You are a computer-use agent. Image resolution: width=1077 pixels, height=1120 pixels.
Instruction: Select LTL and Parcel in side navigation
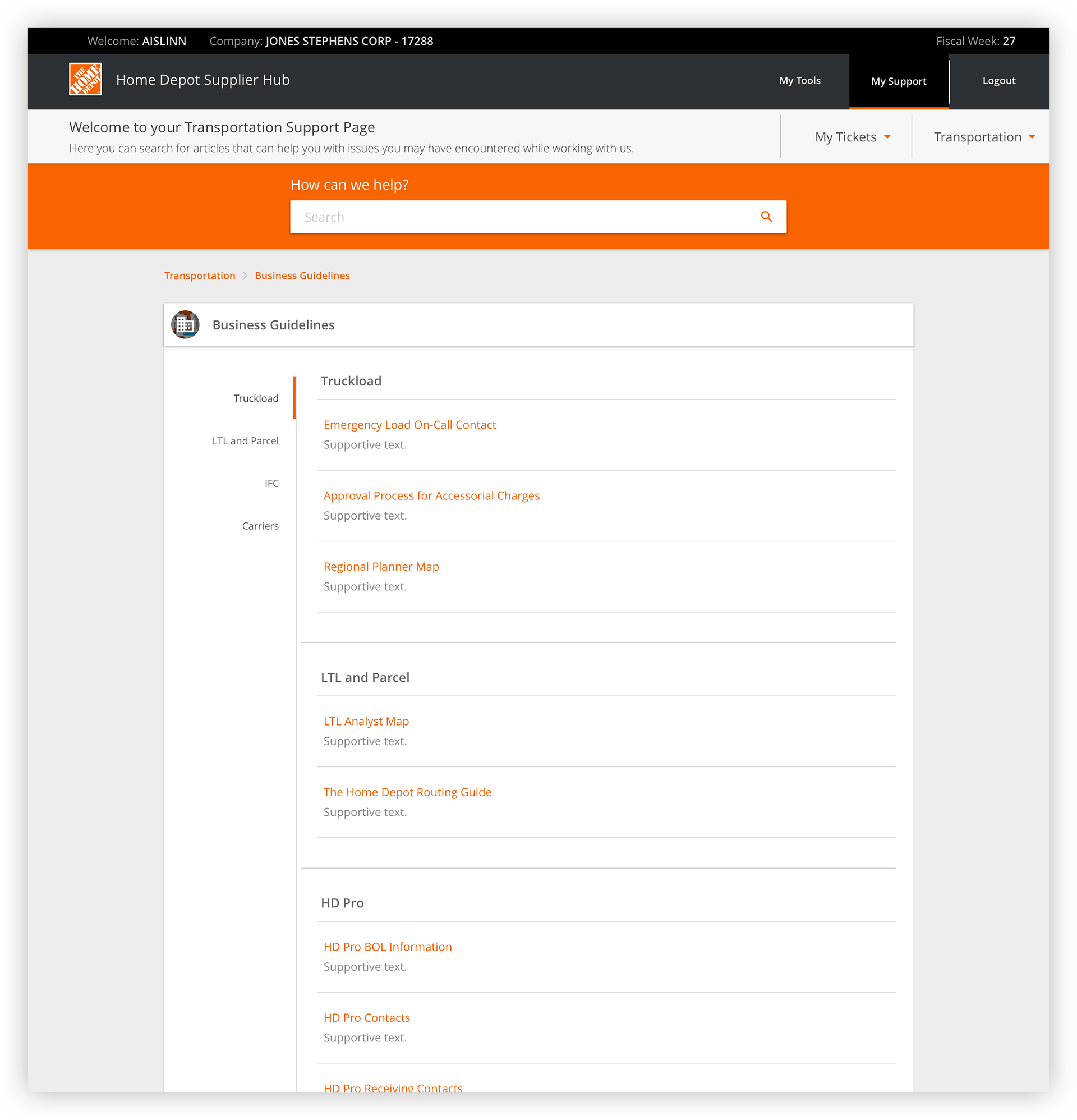[x=245, y=440]
